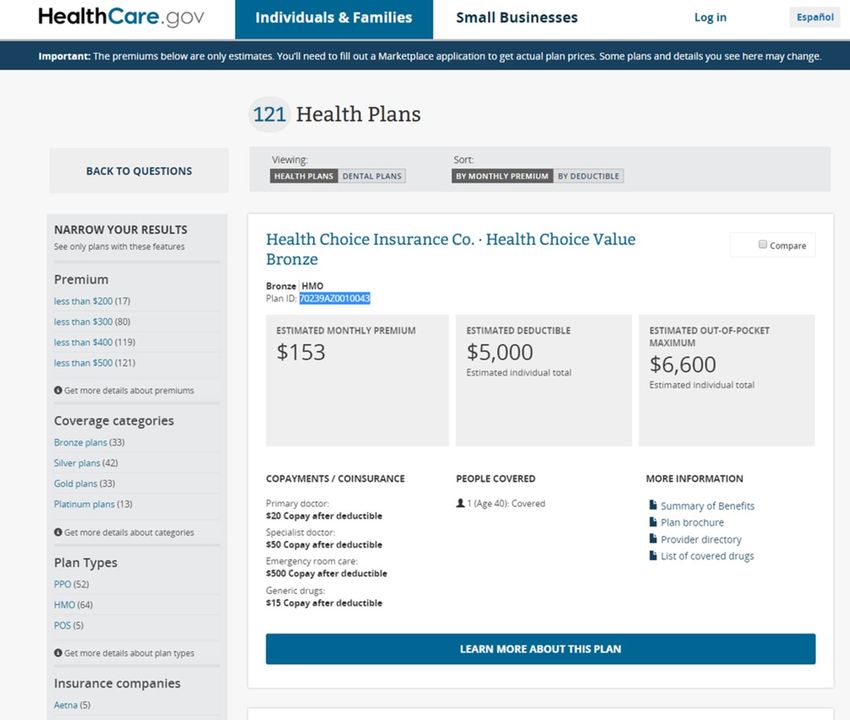Click the person icon under People Covered

460,503
